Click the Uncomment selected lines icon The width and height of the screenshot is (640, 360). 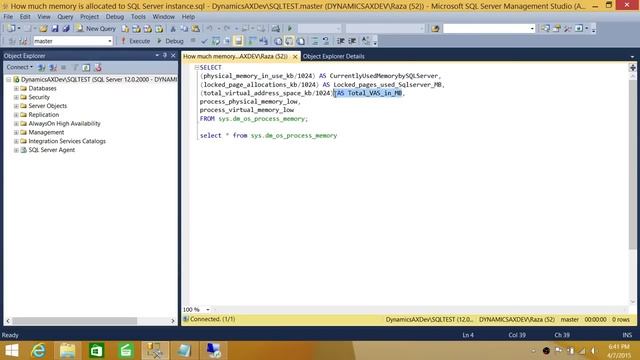coord(326,41)
